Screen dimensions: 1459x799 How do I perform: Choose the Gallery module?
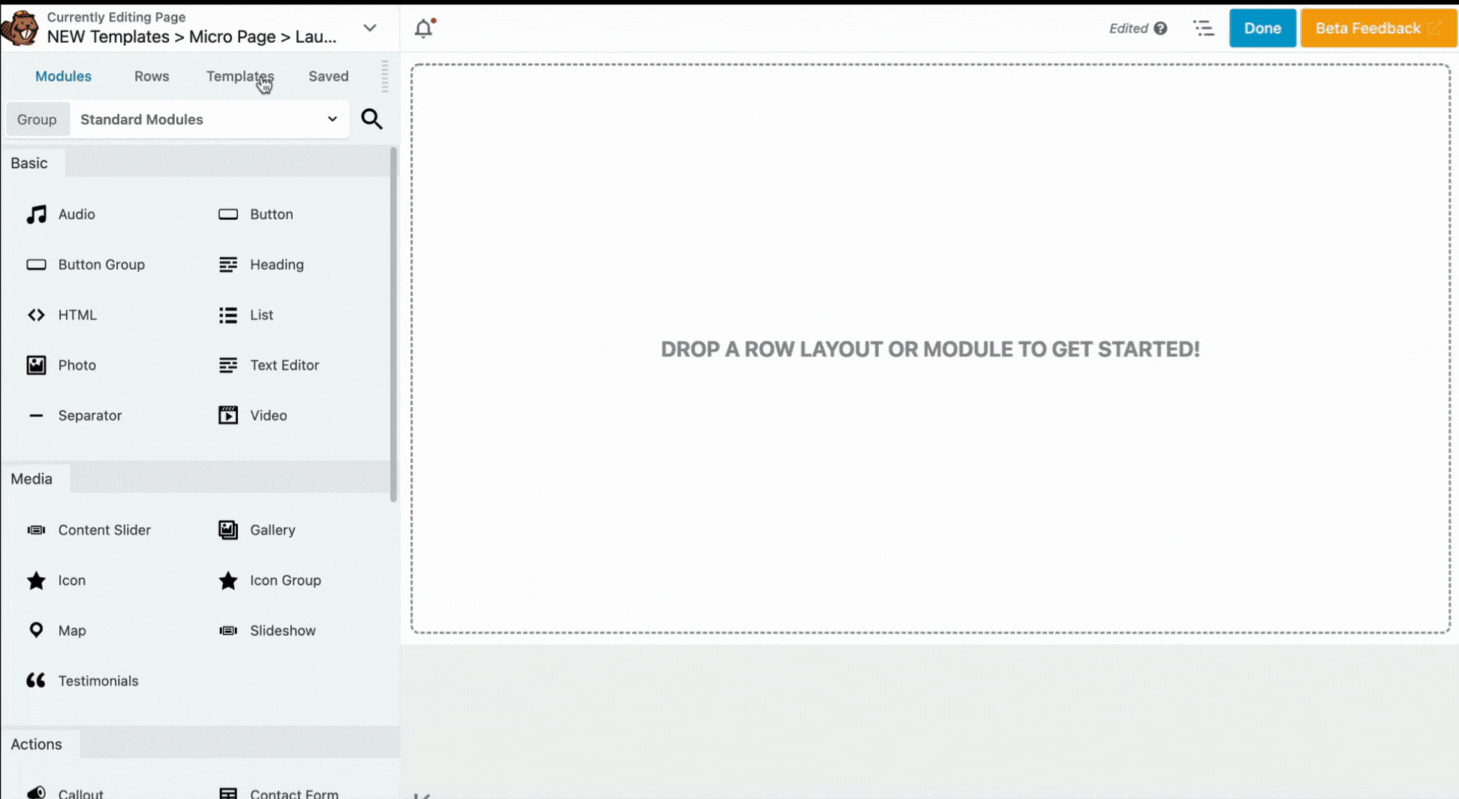(227, 530)
